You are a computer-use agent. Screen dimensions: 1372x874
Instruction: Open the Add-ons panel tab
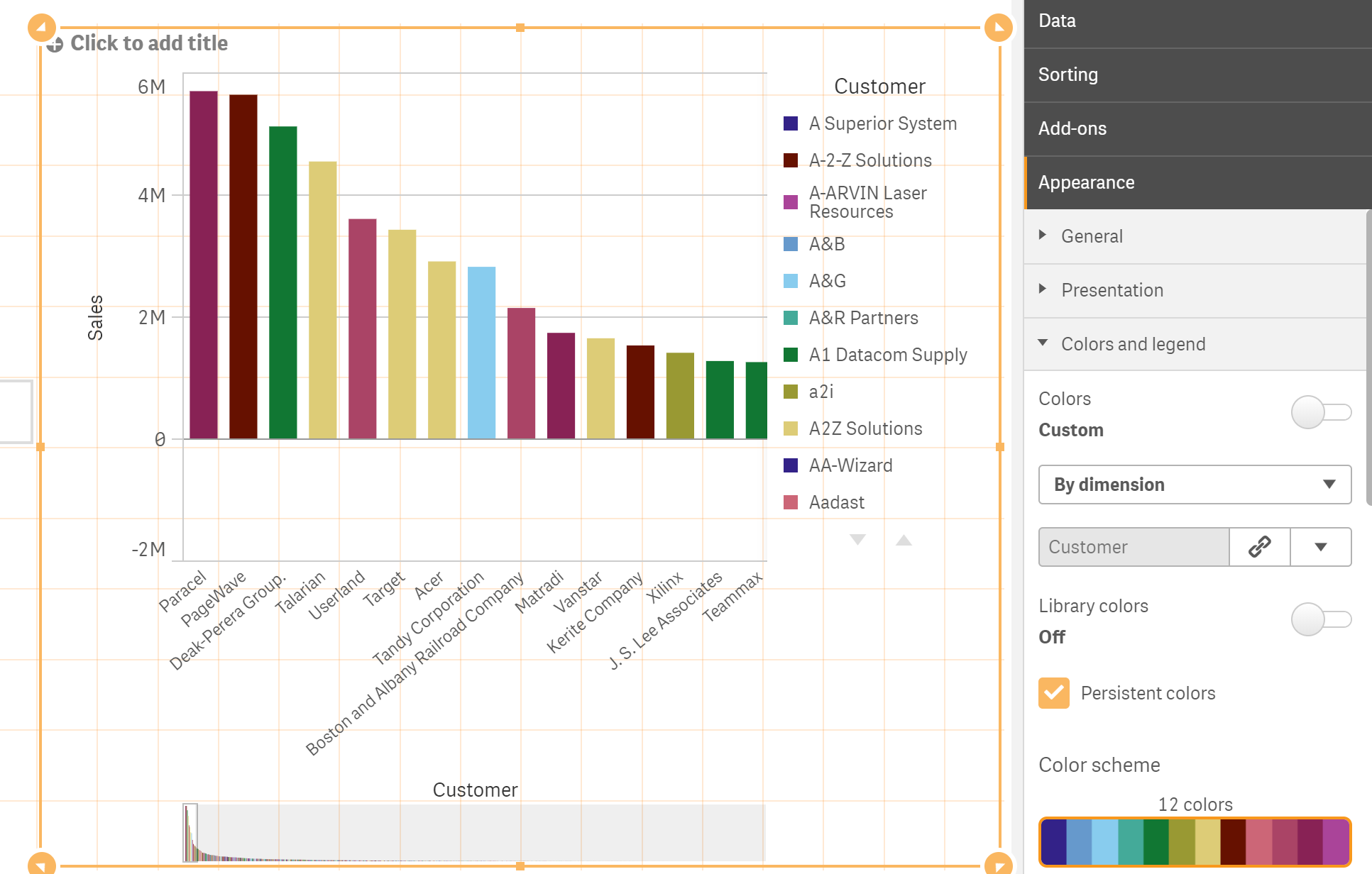(x=1197, y=128)
